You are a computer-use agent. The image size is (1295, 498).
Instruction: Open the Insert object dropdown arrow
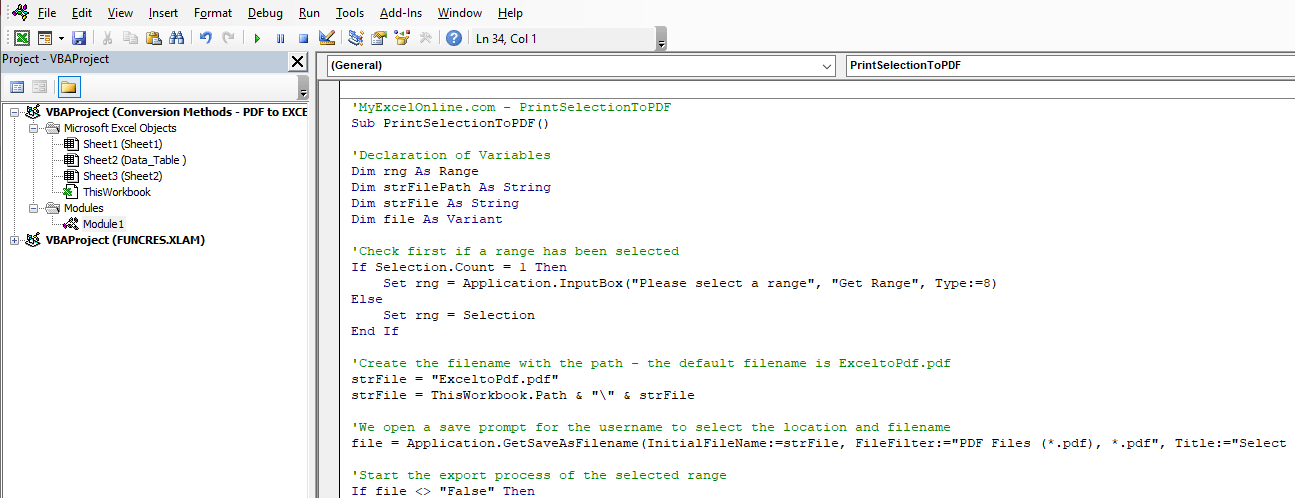61,38
